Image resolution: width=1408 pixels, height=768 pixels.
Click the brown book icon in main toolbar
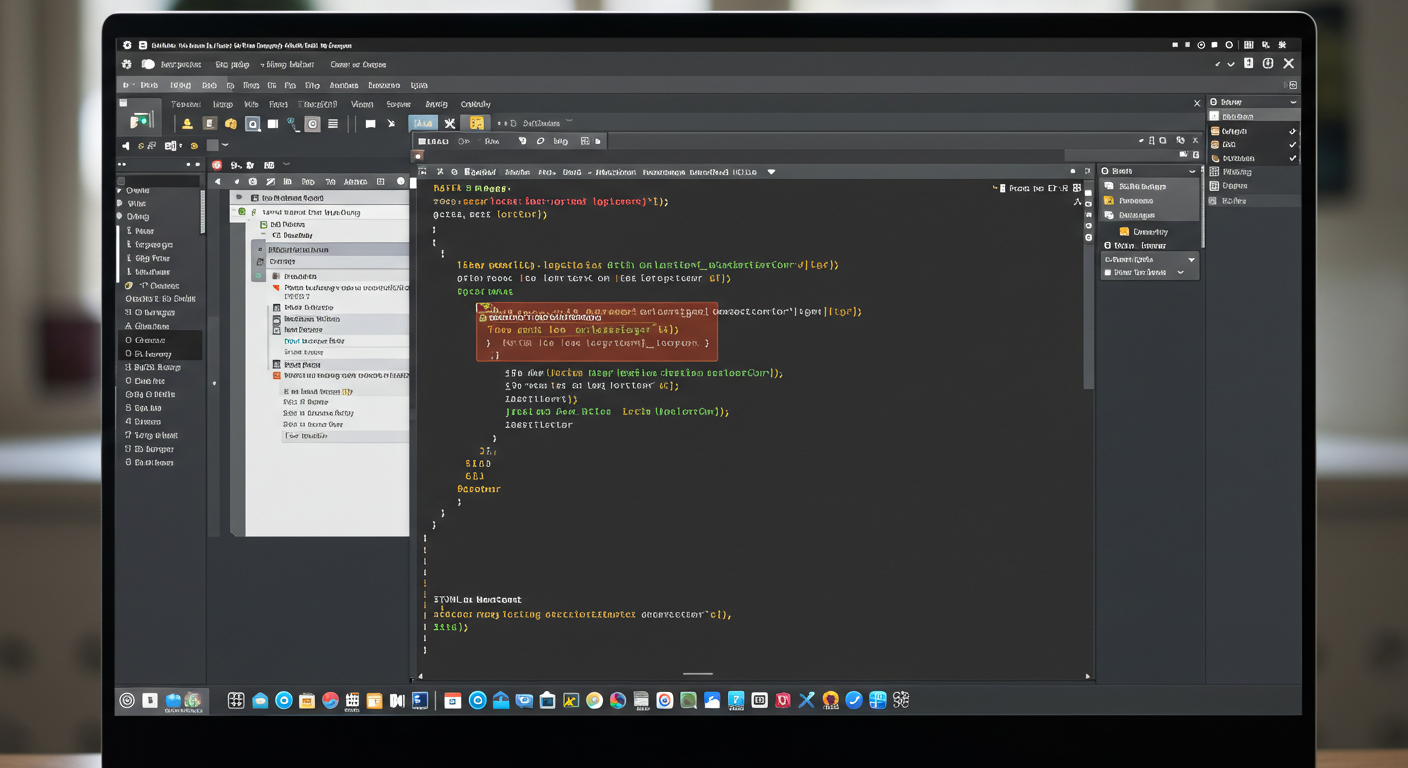click(x=209, y=124)
